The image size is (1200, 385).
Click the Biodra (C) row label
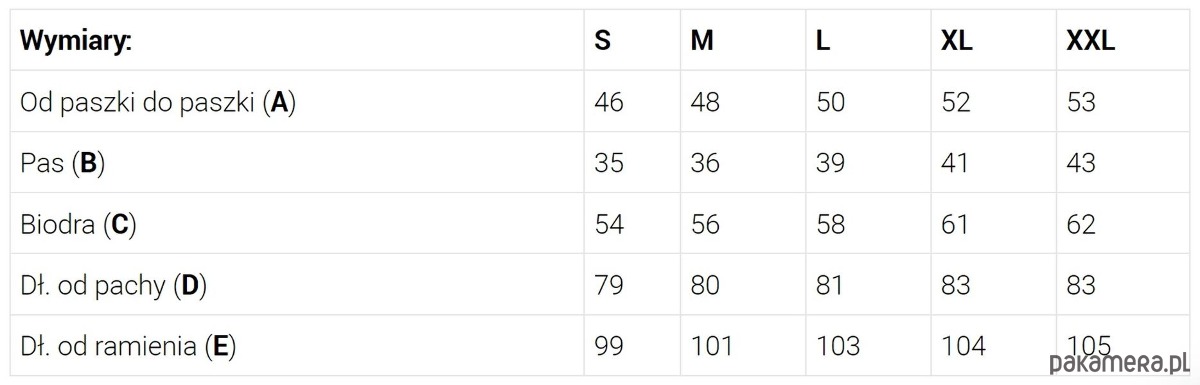coord(78,224)
